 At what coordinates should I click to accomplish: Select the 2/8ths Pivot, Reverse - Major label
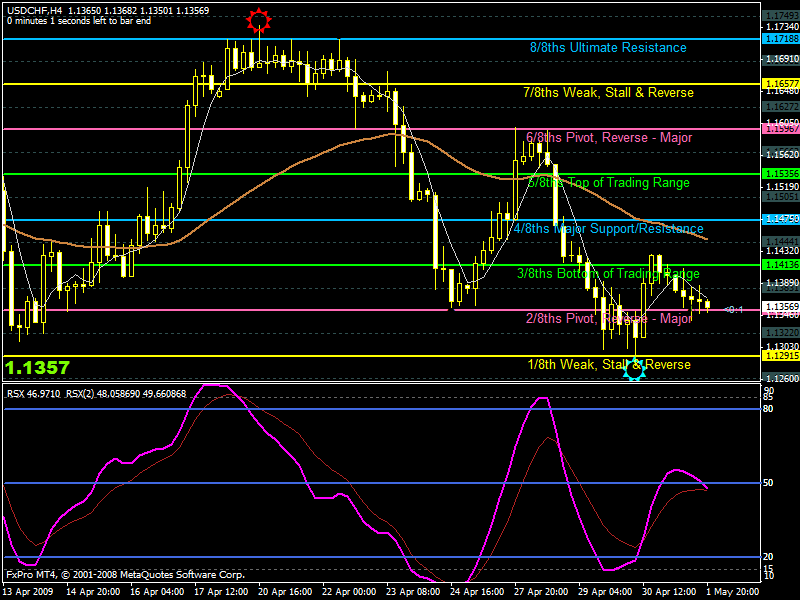609,318
